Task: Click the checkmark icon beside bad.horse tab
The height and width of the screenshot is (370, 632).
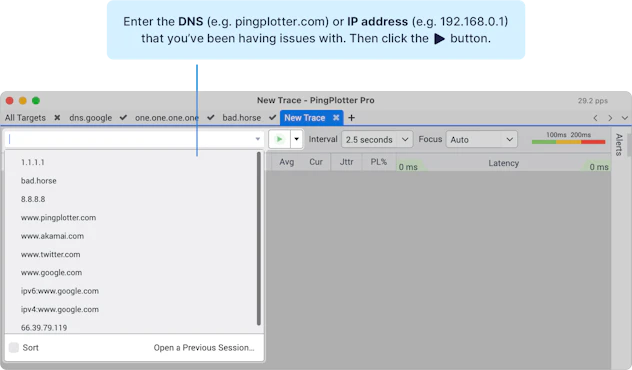Action: click(x=272, y=118)
